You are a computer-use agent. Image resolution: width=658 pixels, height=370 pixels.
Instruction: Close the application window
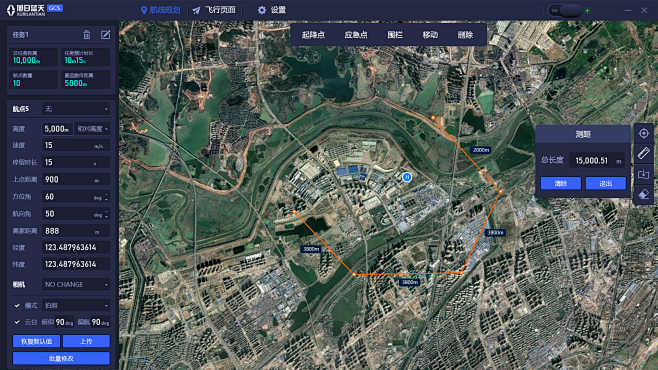[x=644, y=10]
